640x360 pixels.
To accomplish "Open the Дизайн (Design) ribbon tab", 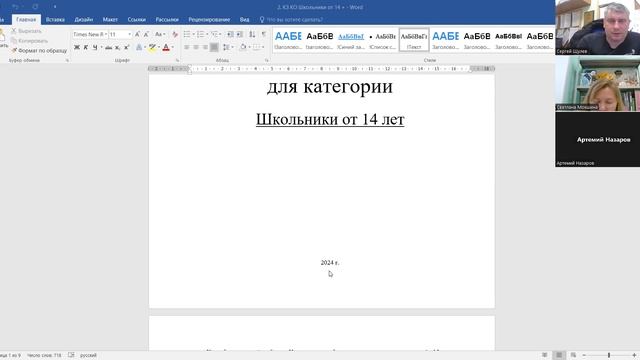I will pyautogui.click(x=84, y=20).
